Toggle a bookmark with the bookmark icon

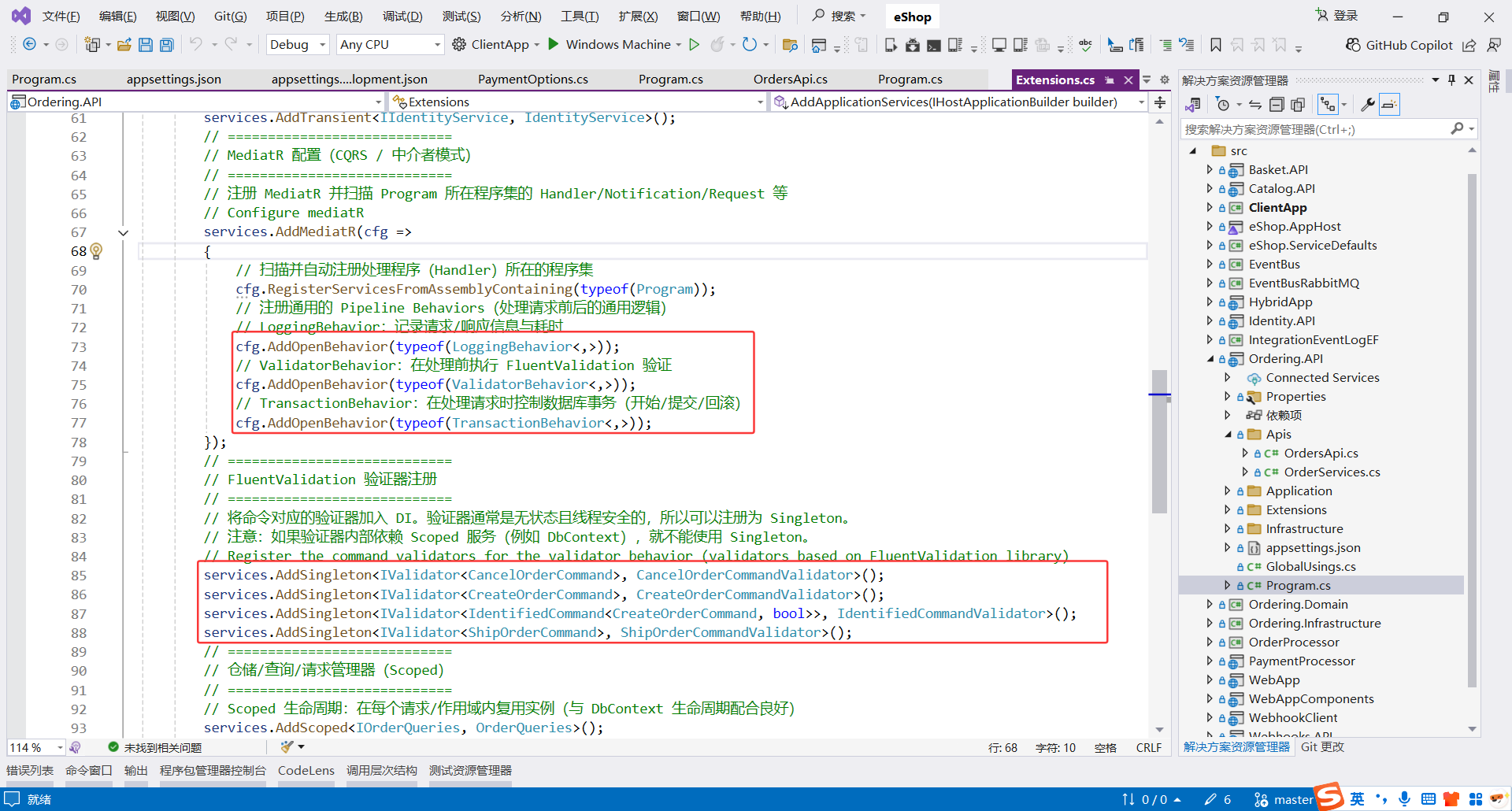[x=1216, y=45]
